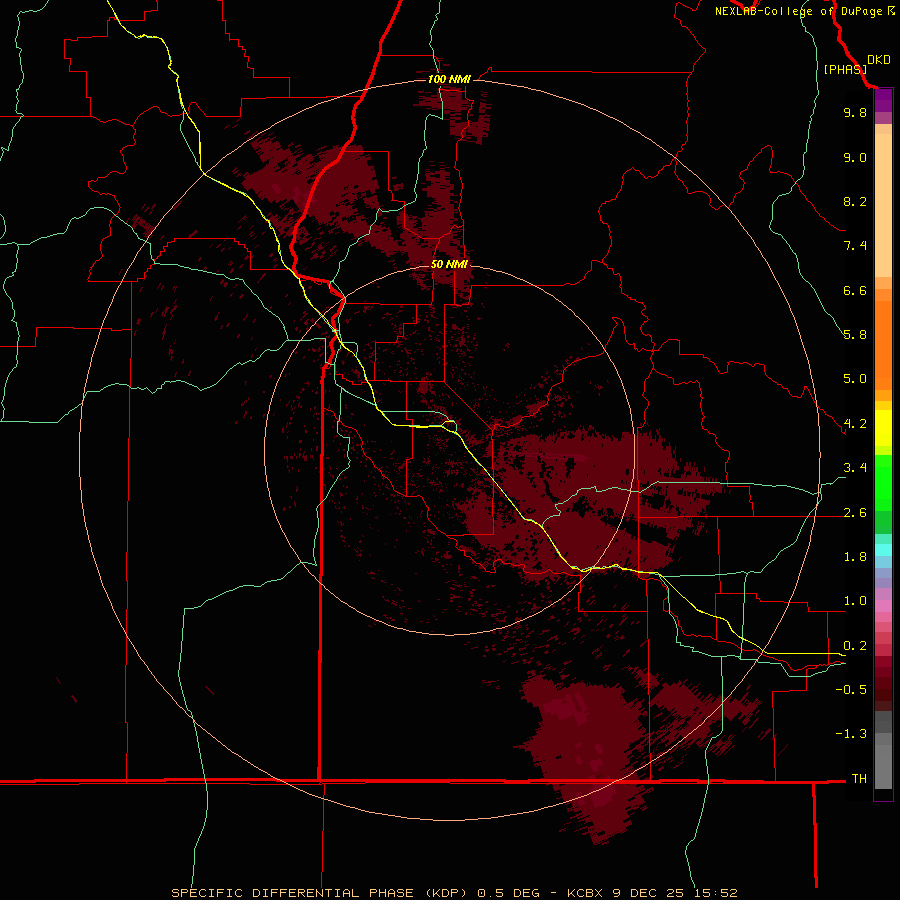This screenshot has width=900, height=900.
Task: Click the 4.2 value on the color scale
Action: (855, 424)
